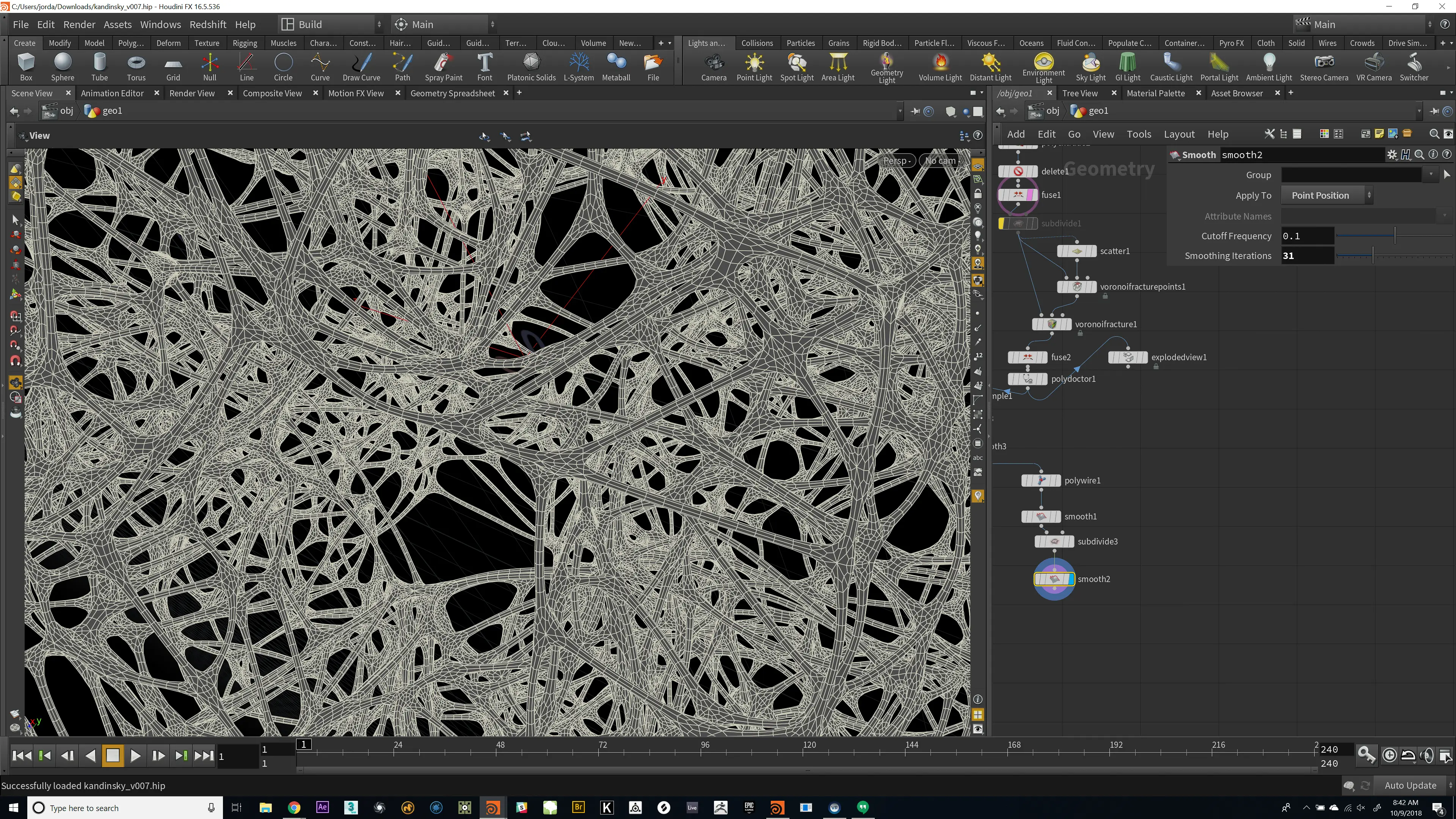Step back one frame
Viewport: 1456px width, 819px height.
point(68,756)
